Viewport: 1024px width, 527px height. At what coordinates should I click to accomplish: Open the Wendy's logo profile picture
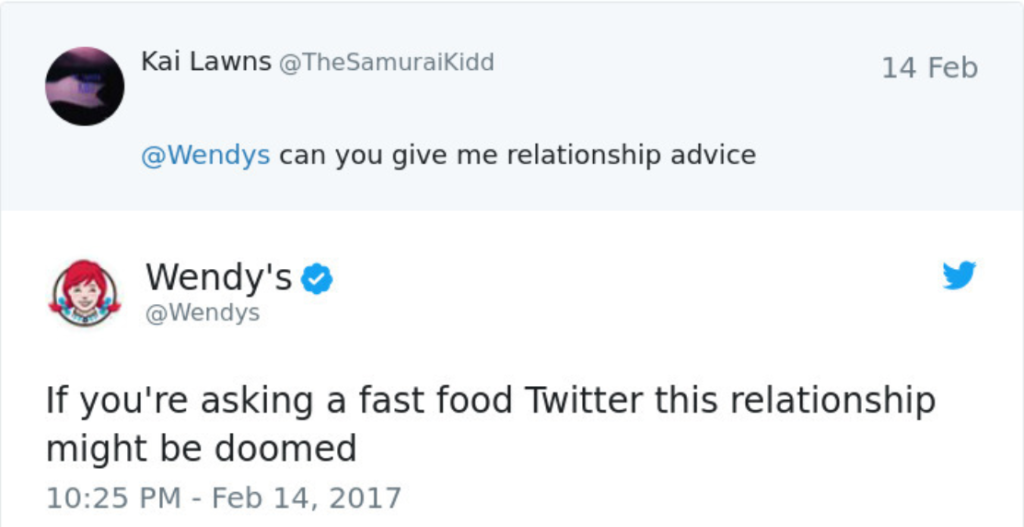(x=85, y=292)
